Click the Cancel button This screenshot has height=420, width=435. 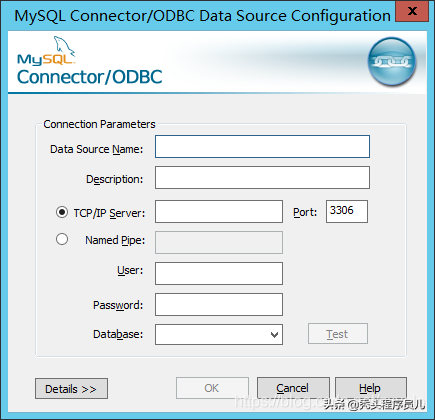293,388
